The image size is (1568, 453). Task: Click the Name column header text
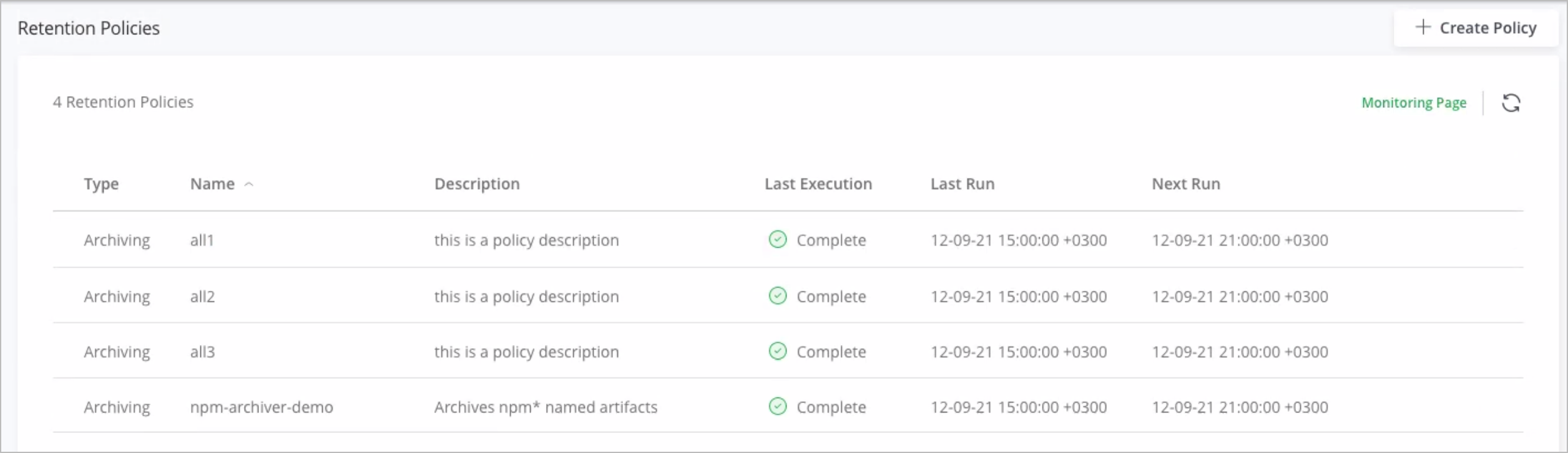(212, 184)
